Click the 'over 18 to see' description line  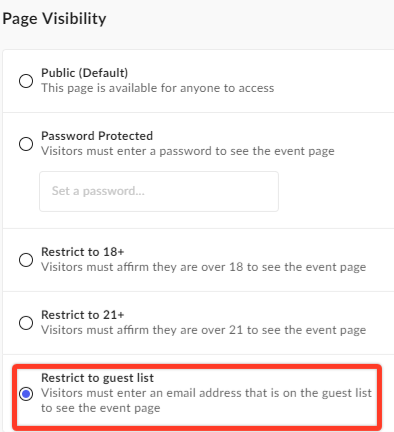click(x=204, y=267)
